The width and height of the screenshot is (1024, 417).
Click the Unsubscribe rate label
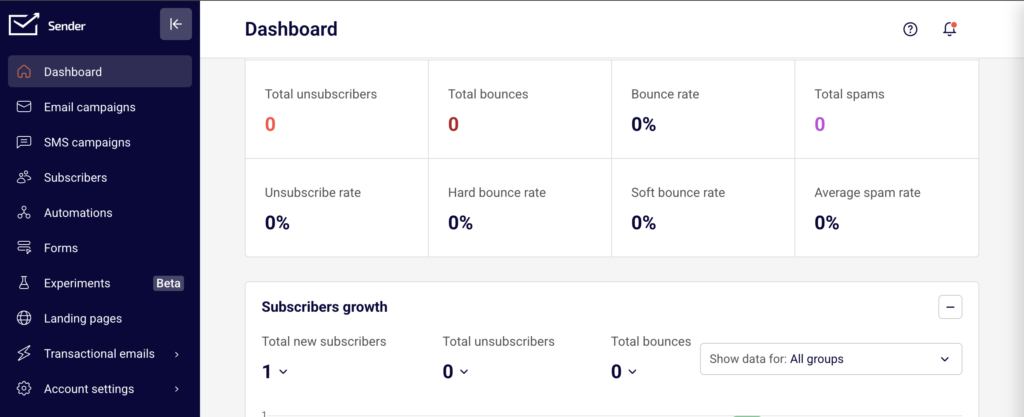(x=313, y=193)
